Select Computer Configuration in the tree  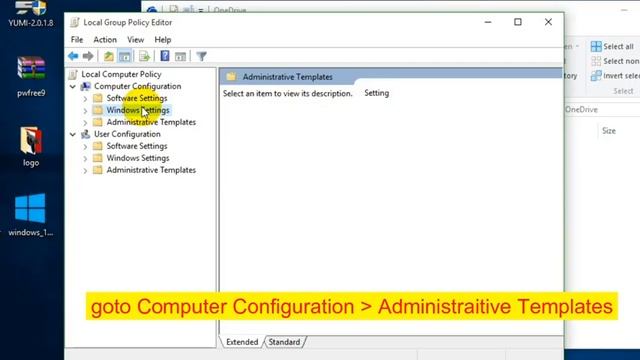[138, 86]
